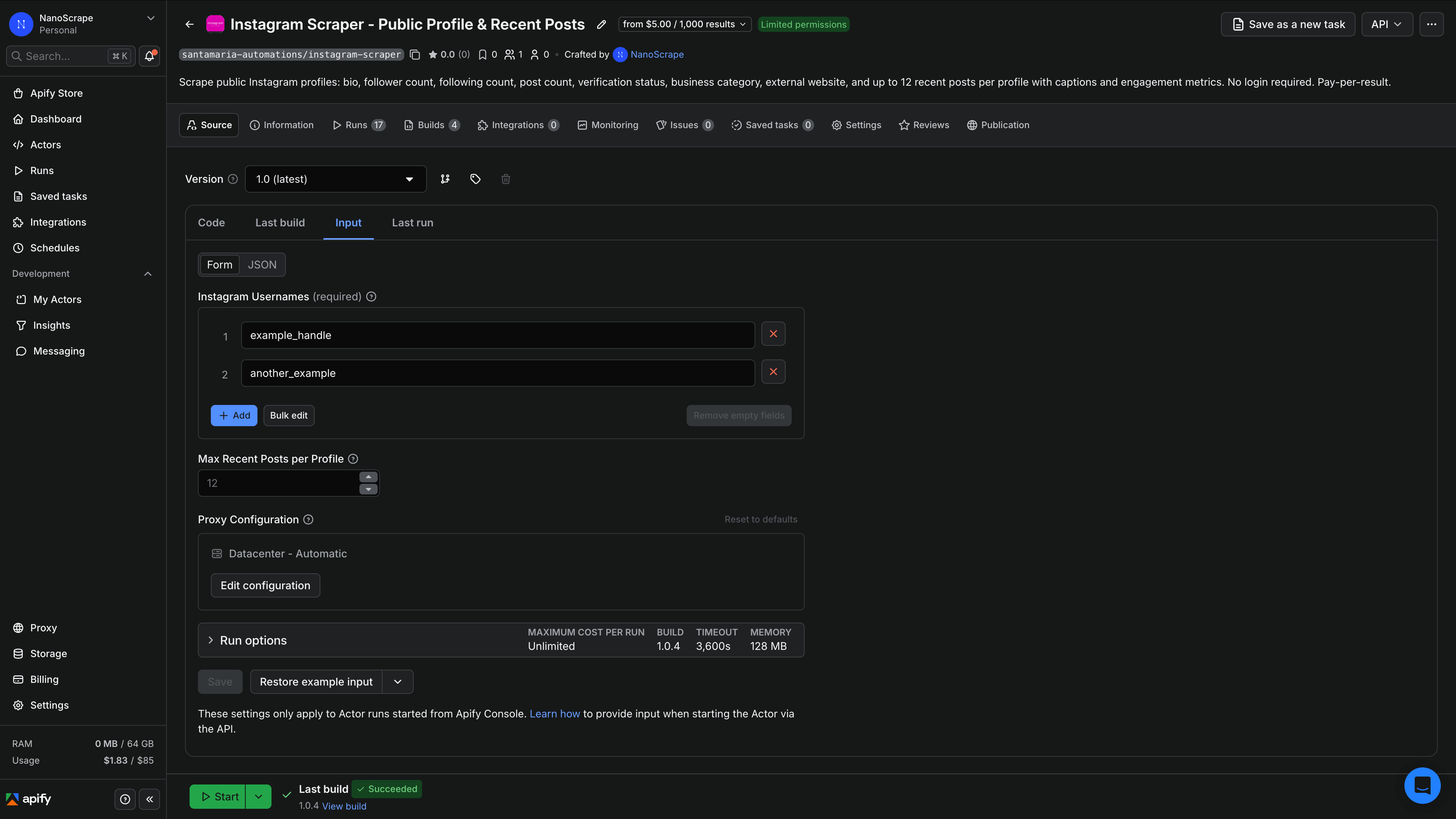This screenshot has width=1456, height=819.
Task: Open Messaging under Development
Action: click(x=83, y=351)
